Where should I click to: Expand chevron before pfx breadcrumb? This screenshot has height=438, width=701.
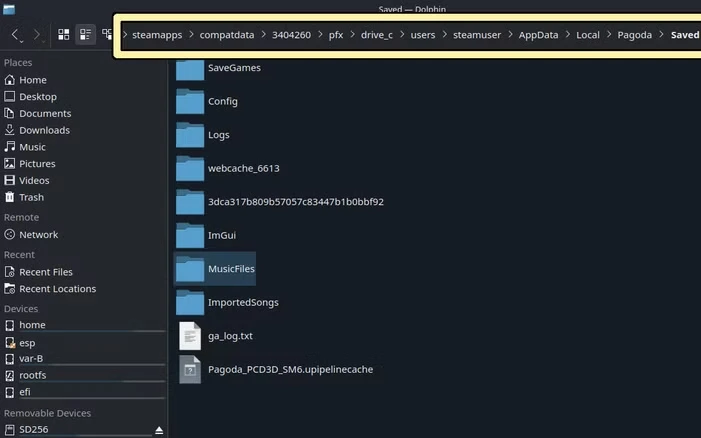click(x=320, y=34)
